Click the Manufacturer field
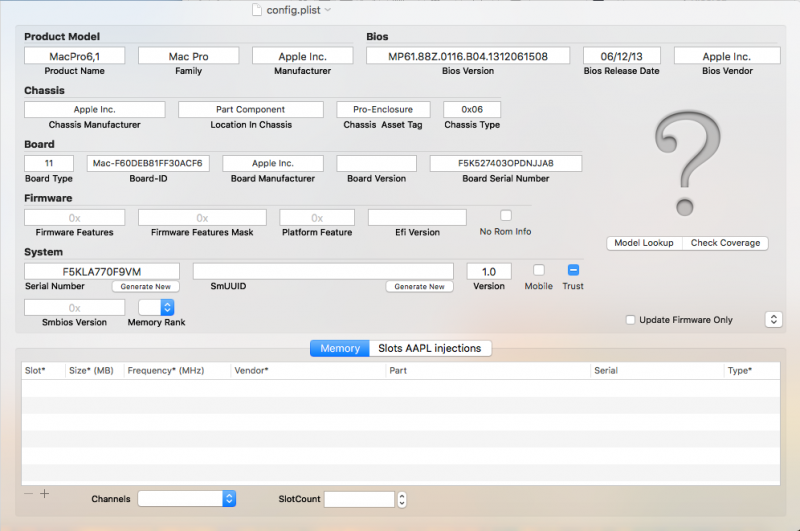 click(x=303, y=56)
